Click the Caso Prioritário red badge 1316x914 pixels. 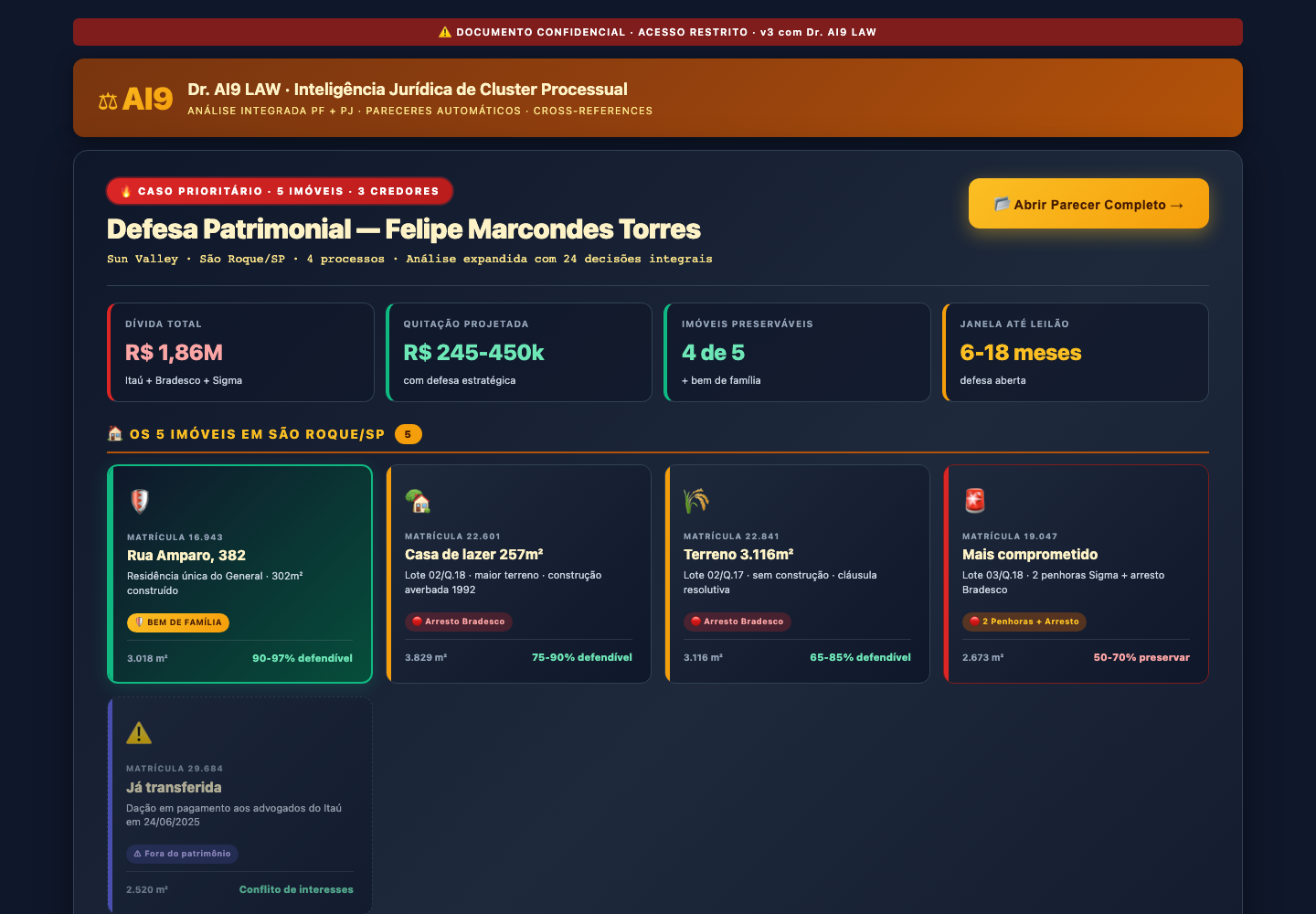[280, 191]
